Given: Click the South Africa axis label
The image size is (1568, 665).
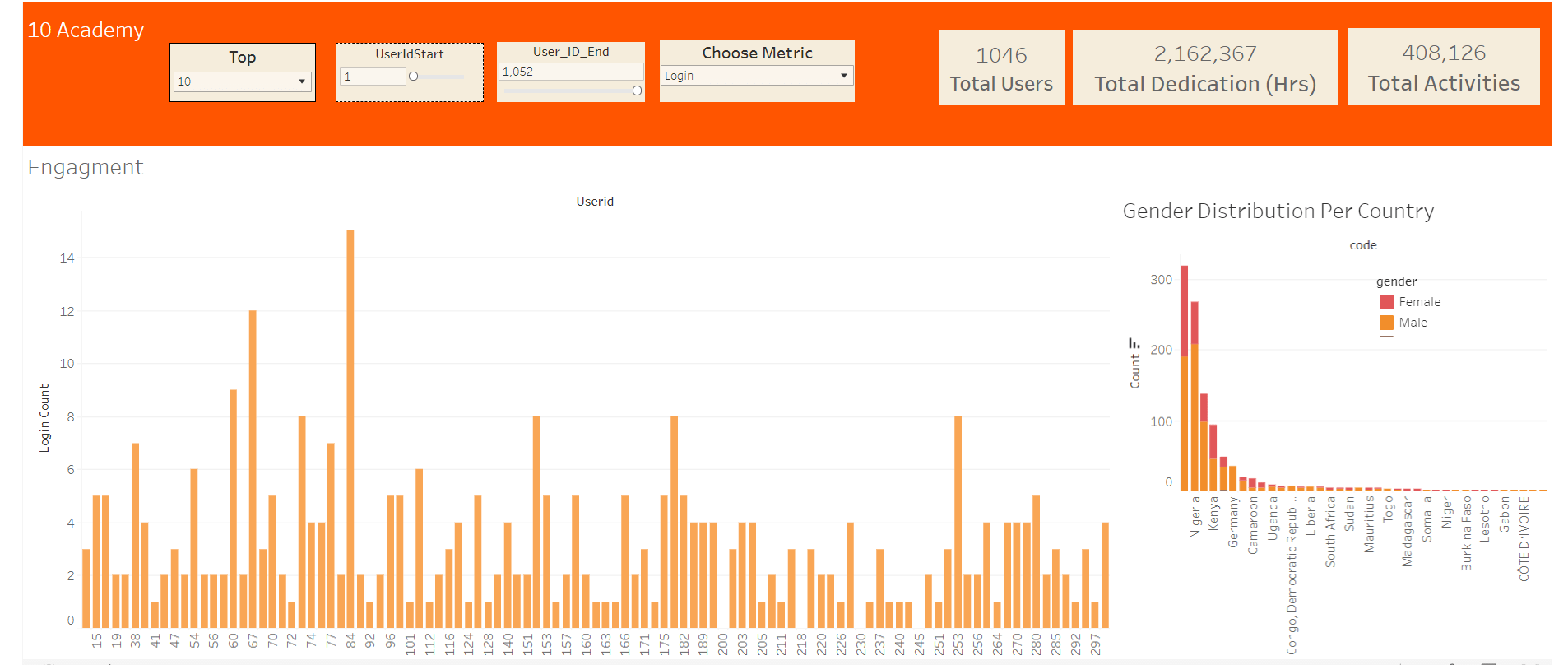Looking at the screenshot, I should 1330,531.
